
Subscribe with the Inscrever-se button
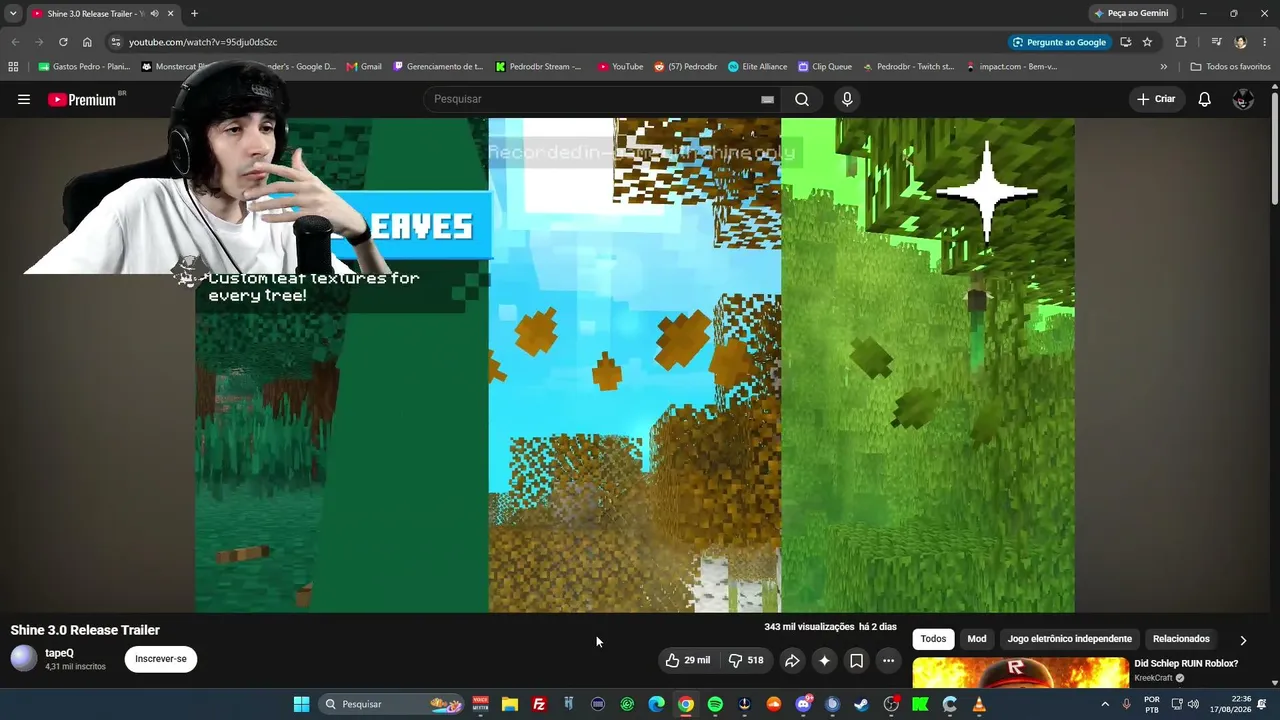tap(161, 659)
